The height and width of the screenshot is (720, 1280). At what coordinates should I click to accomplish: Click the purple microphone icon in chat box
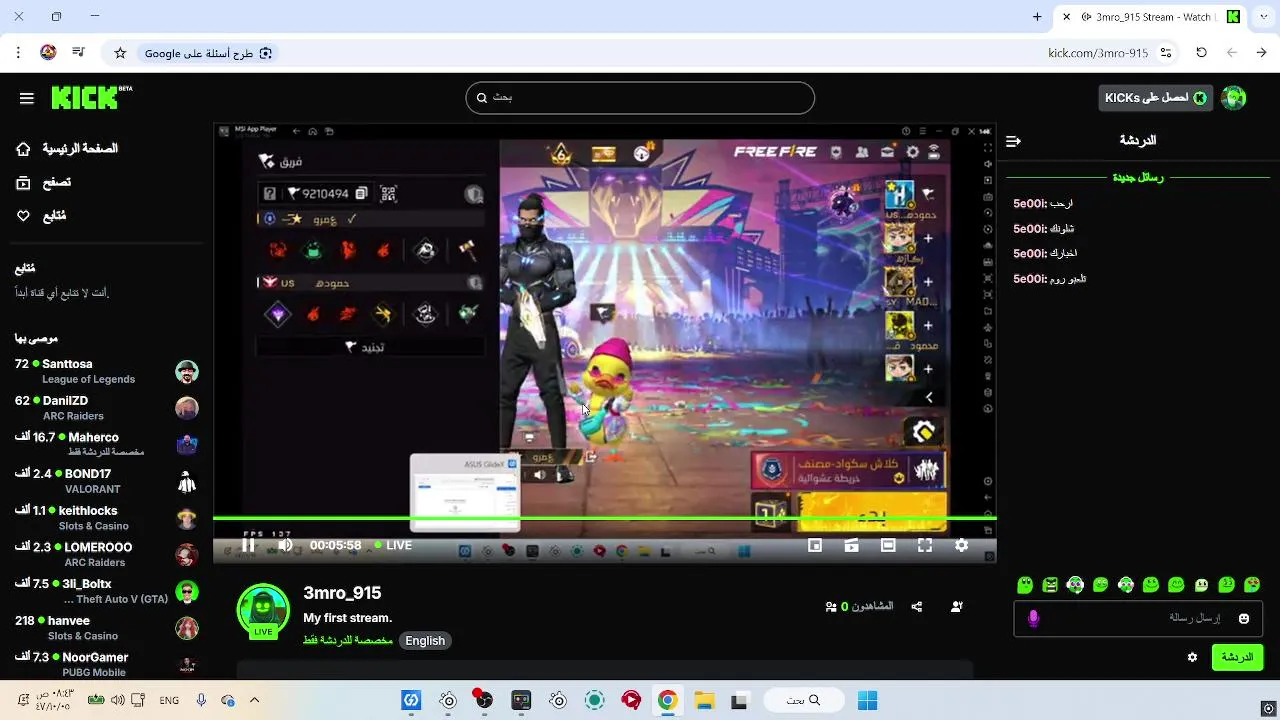[1033, 619]
